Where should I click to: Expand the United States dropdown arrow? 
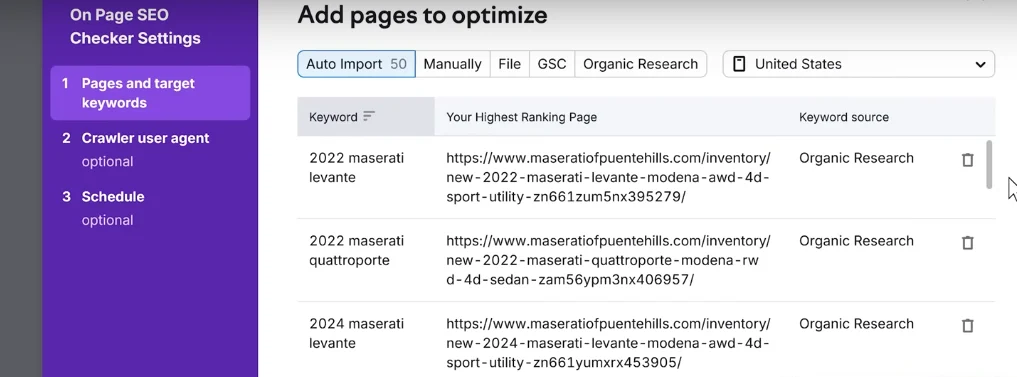point(980,64)
